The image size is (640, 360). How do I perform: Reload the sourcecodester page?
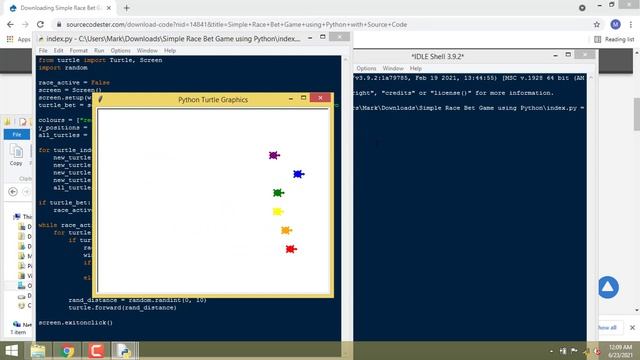click(x=40, y=24)
